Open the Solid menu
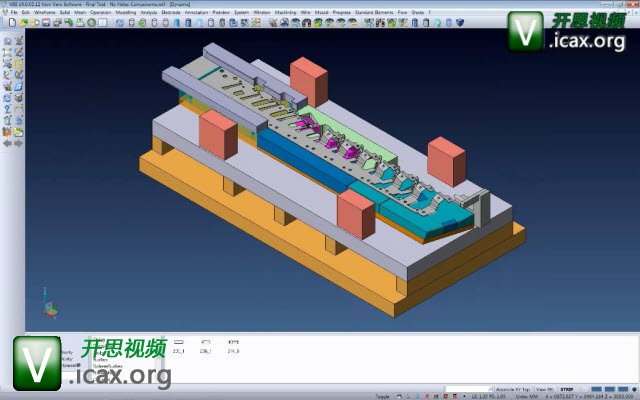 coord(65,12)
